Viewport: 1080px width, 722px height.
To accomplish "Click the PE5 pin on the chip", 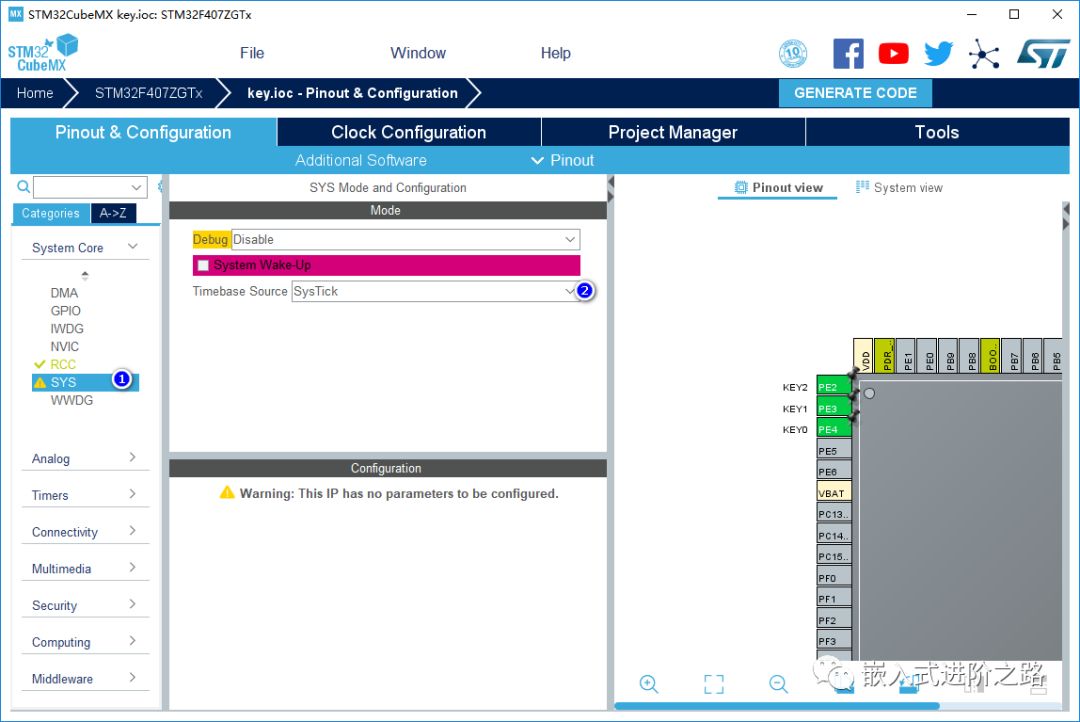I will coord(833,451).
